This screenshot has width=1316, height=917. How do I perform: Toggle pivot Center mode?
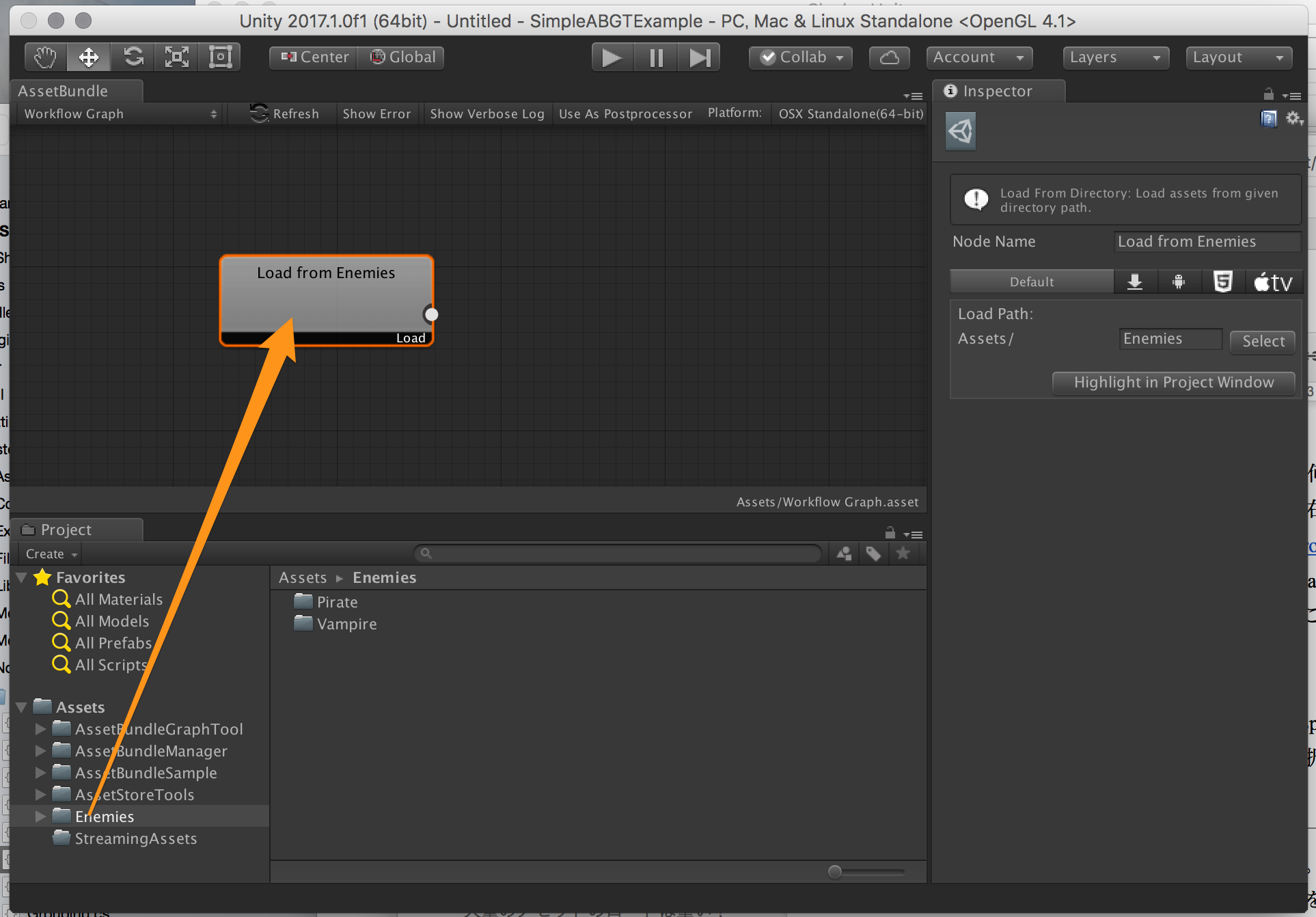pyautogui.click(x=314, y=57)
